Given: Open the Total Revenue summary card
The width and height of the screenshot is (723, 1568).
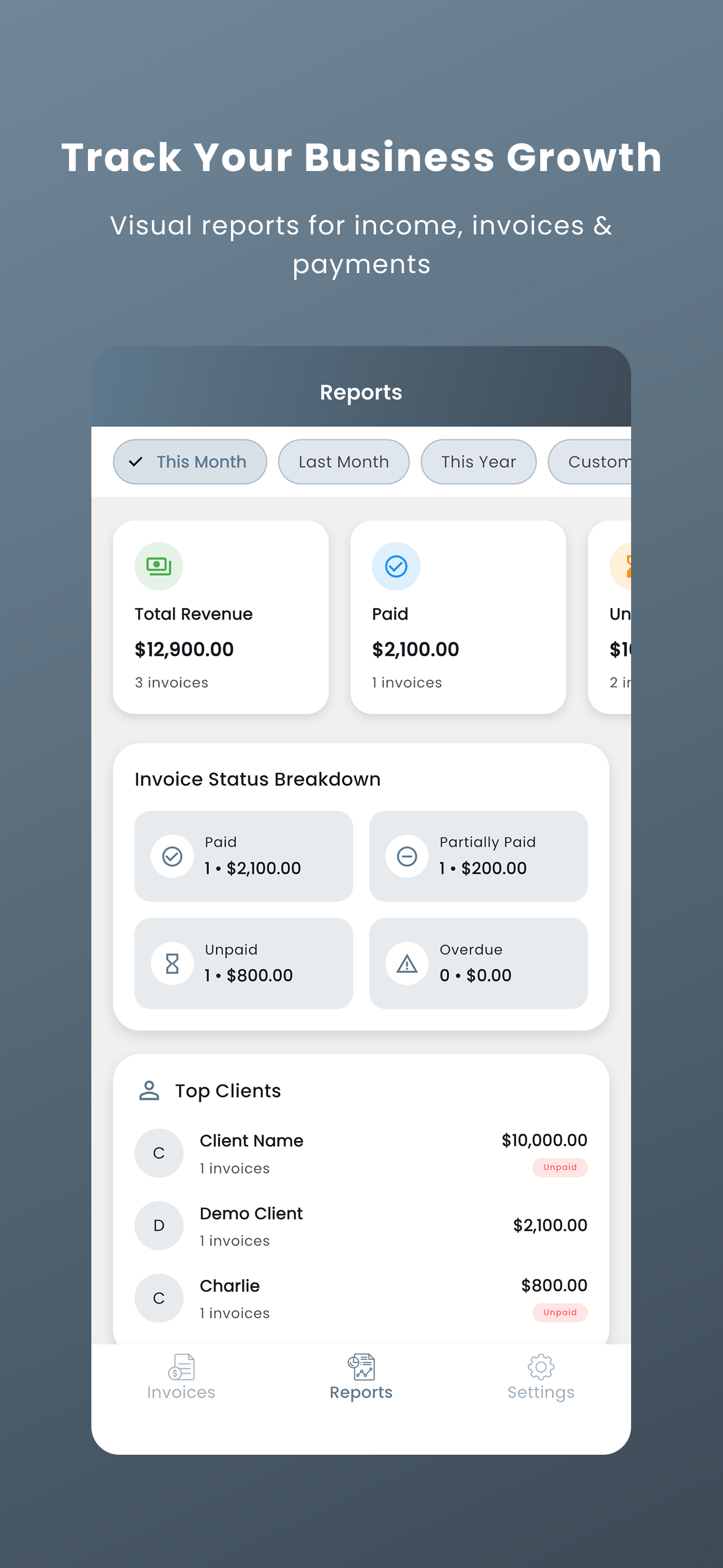Looking at the screenshot, I should 221,617.
